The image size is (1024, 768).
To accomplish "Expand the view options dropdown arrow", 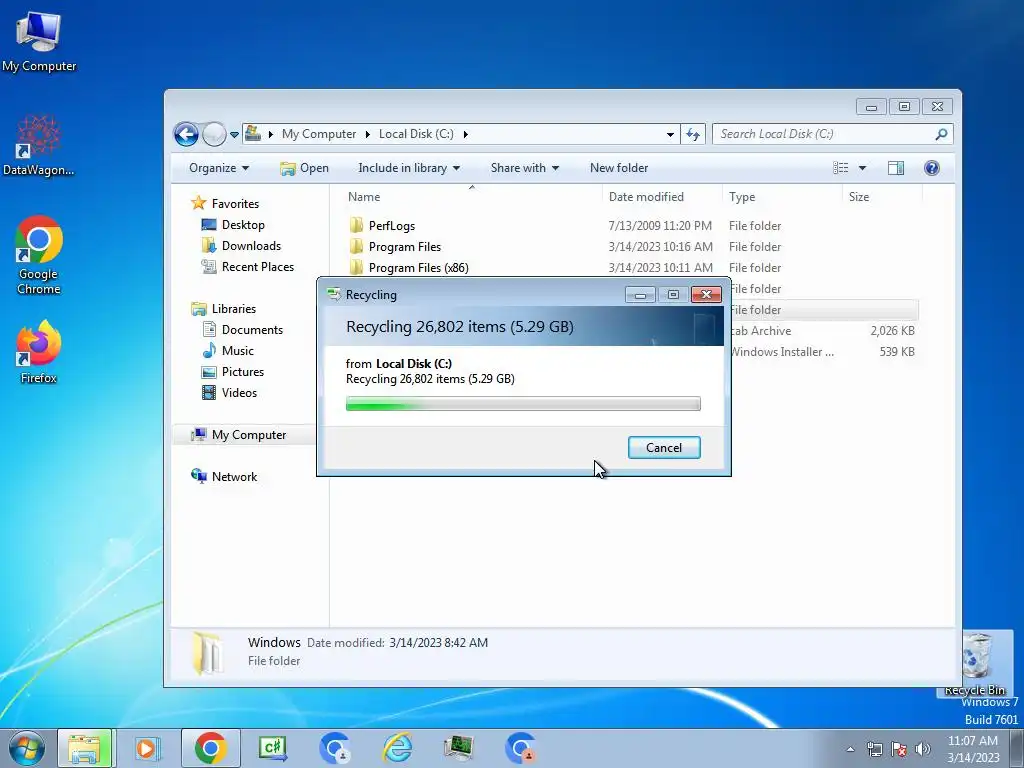I will tap(862, 168).
